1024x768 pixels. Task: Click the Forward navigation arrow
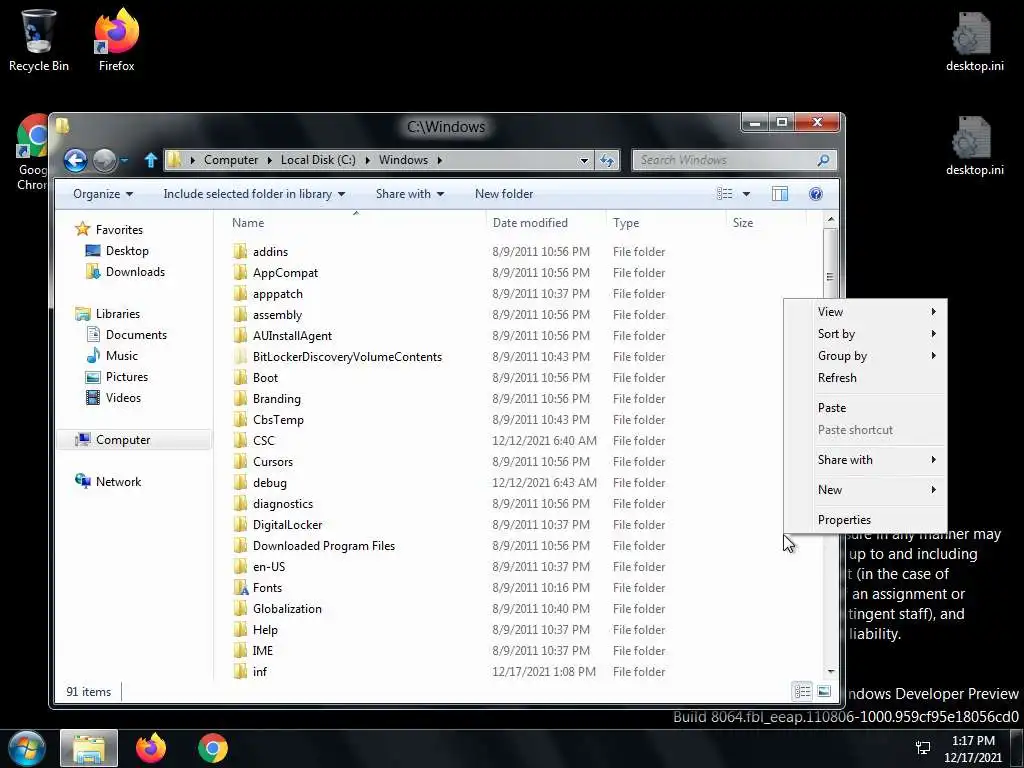coord(104,160)
